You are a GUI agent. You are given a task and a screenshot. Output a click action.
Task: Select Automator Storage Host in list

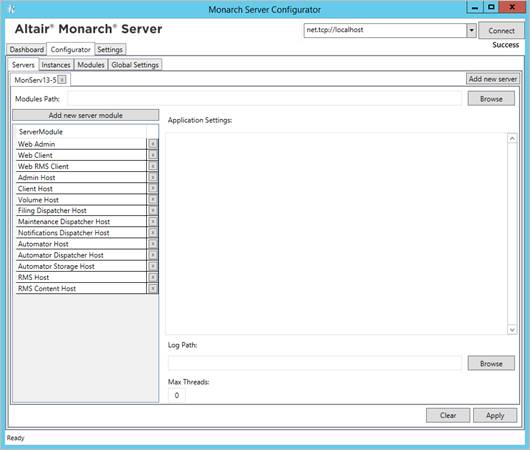(x=81, y=266)
